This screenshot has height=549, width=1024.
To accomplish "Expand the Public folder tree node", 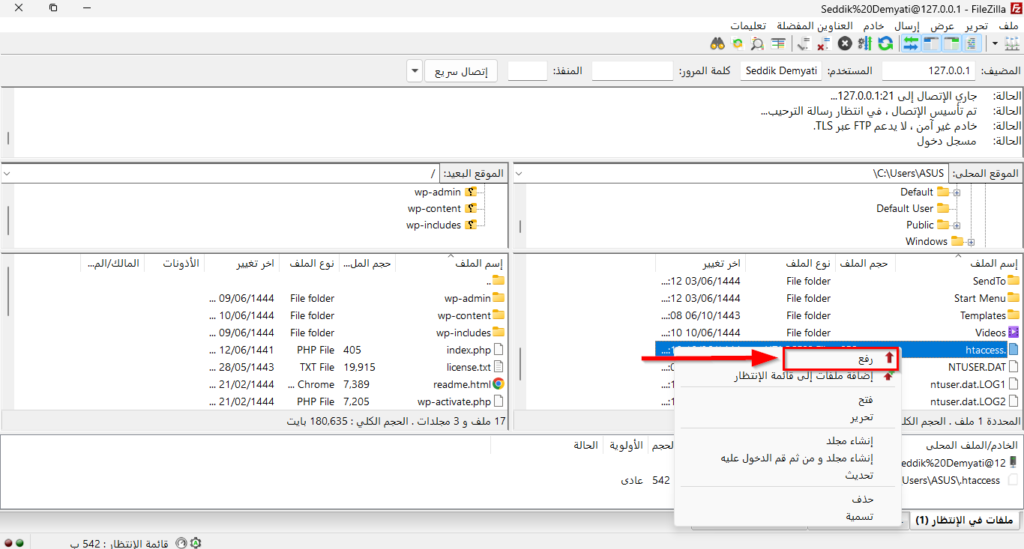I will [x=957, y=225].
